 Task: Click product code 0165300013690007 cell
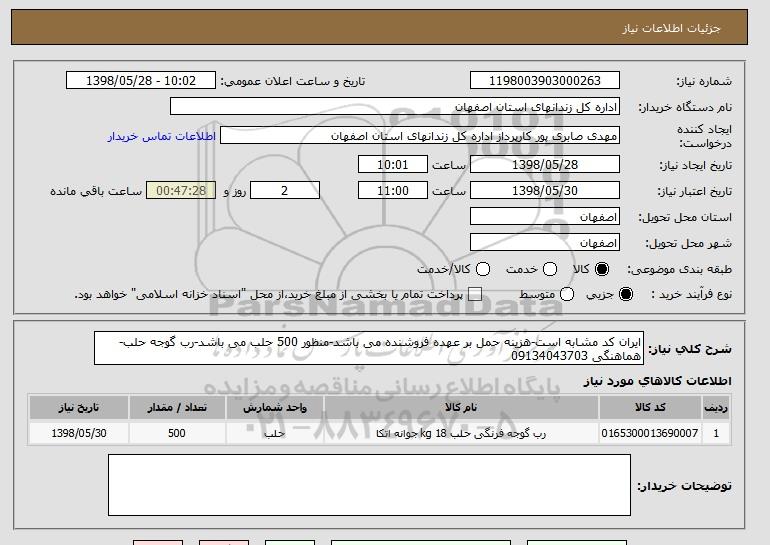point(650,433)
